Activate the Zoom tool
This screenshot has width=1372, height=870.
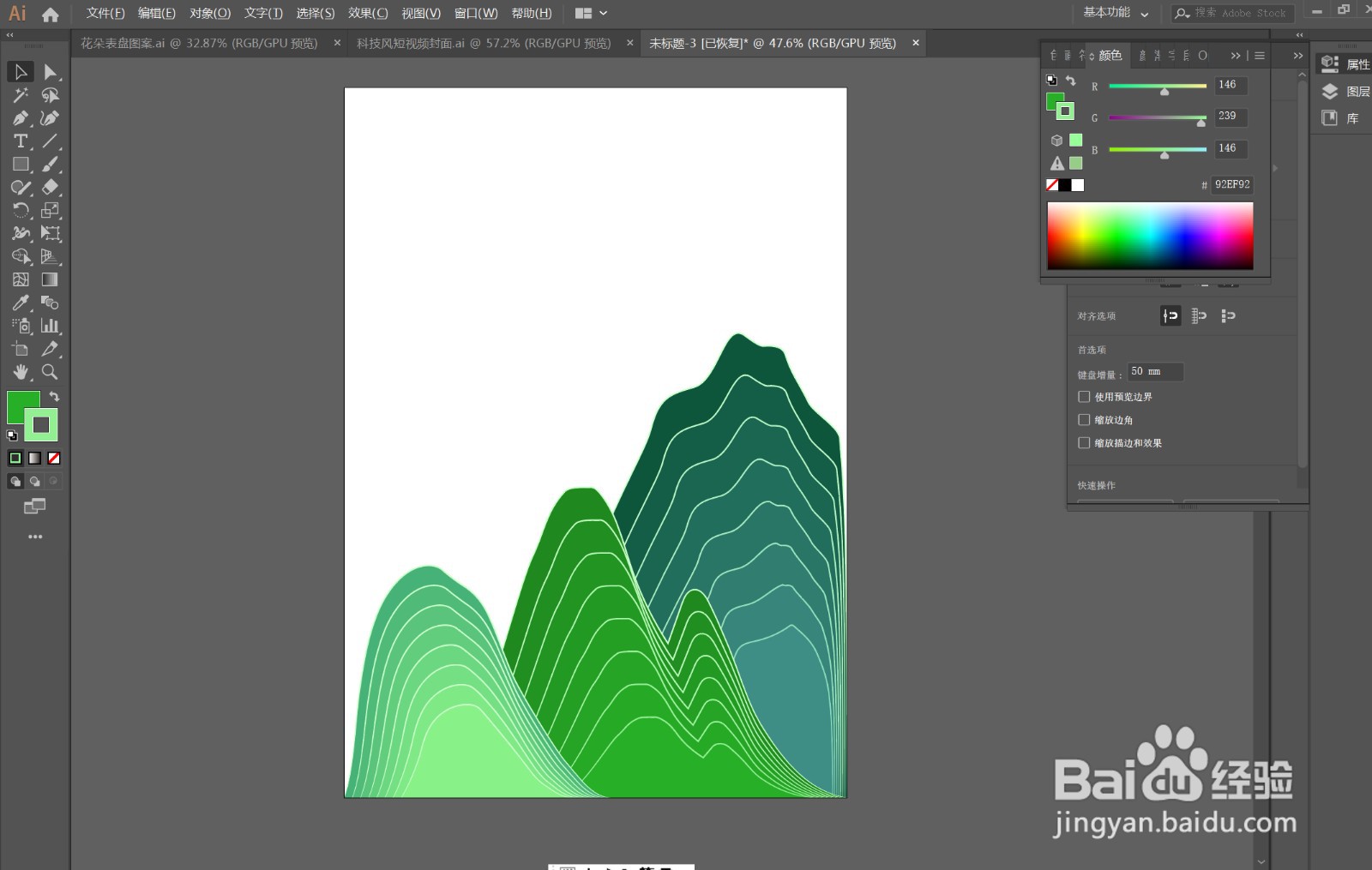point(51,372)
